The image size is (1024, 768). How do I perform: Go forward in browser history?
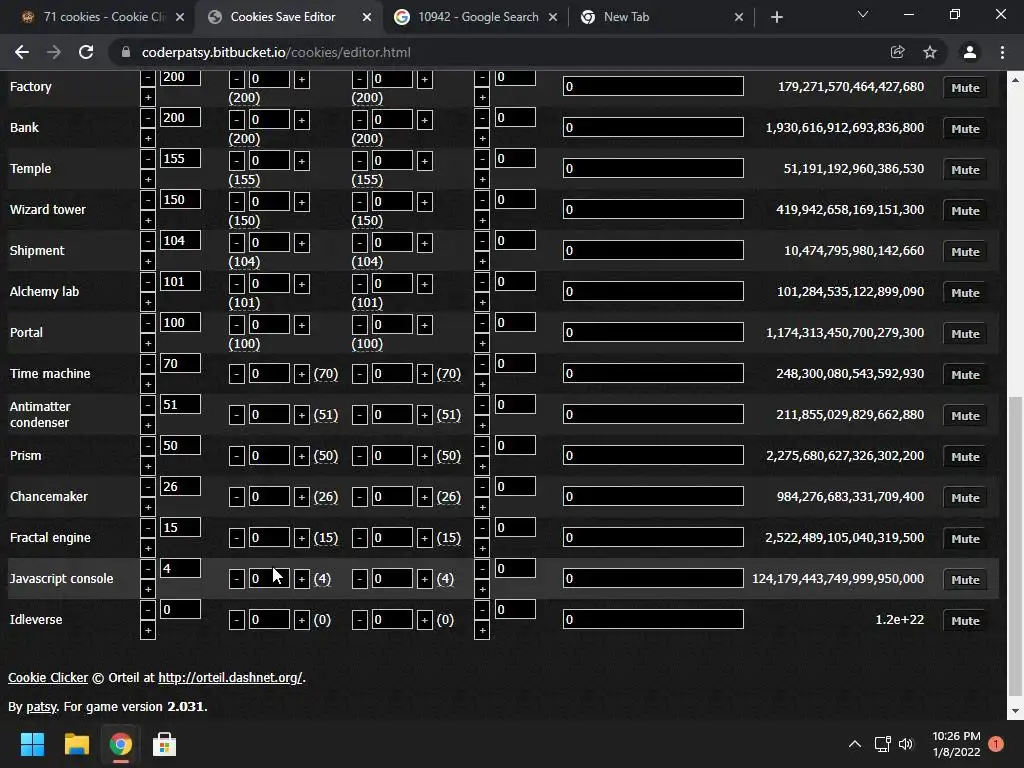click(54, 52)
